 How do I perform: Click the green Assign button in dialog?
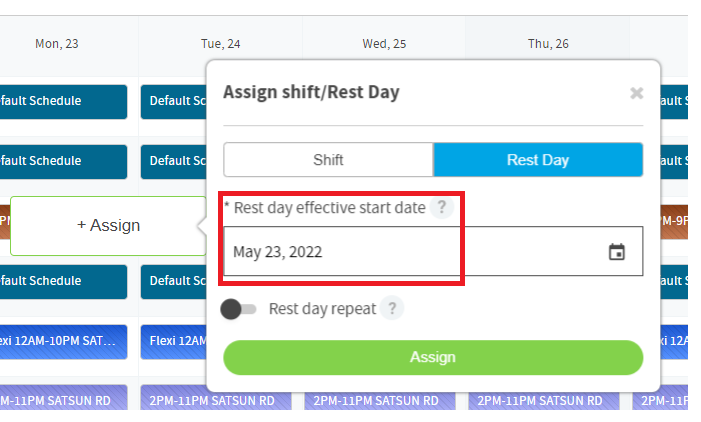(433, 357)
